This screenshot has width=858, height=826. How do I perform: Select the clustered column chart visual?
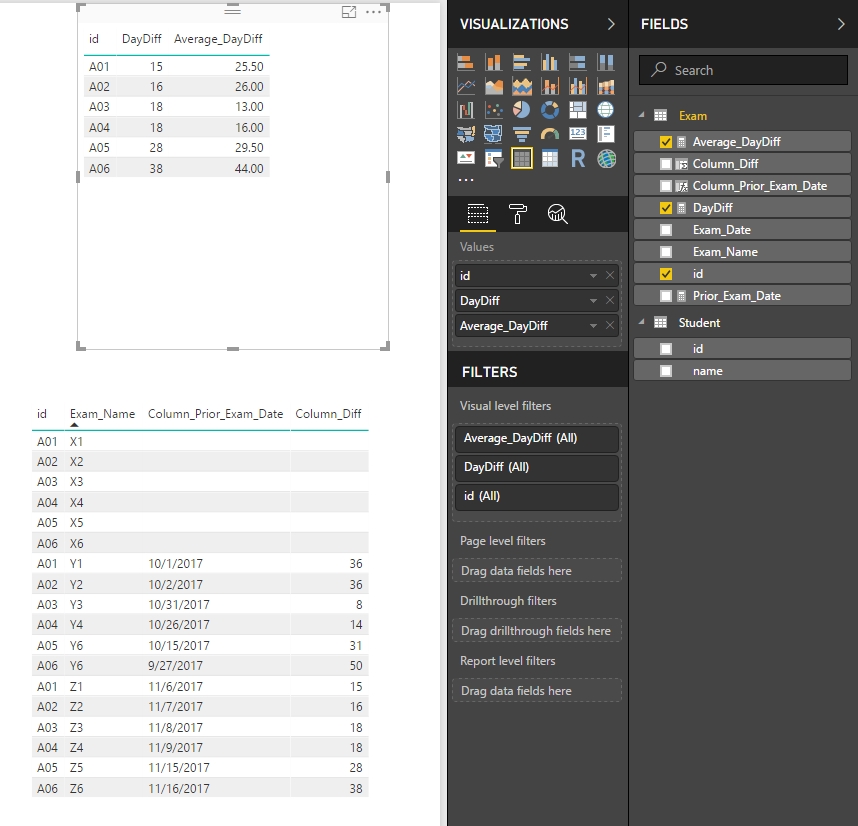[x=549, y=63]
